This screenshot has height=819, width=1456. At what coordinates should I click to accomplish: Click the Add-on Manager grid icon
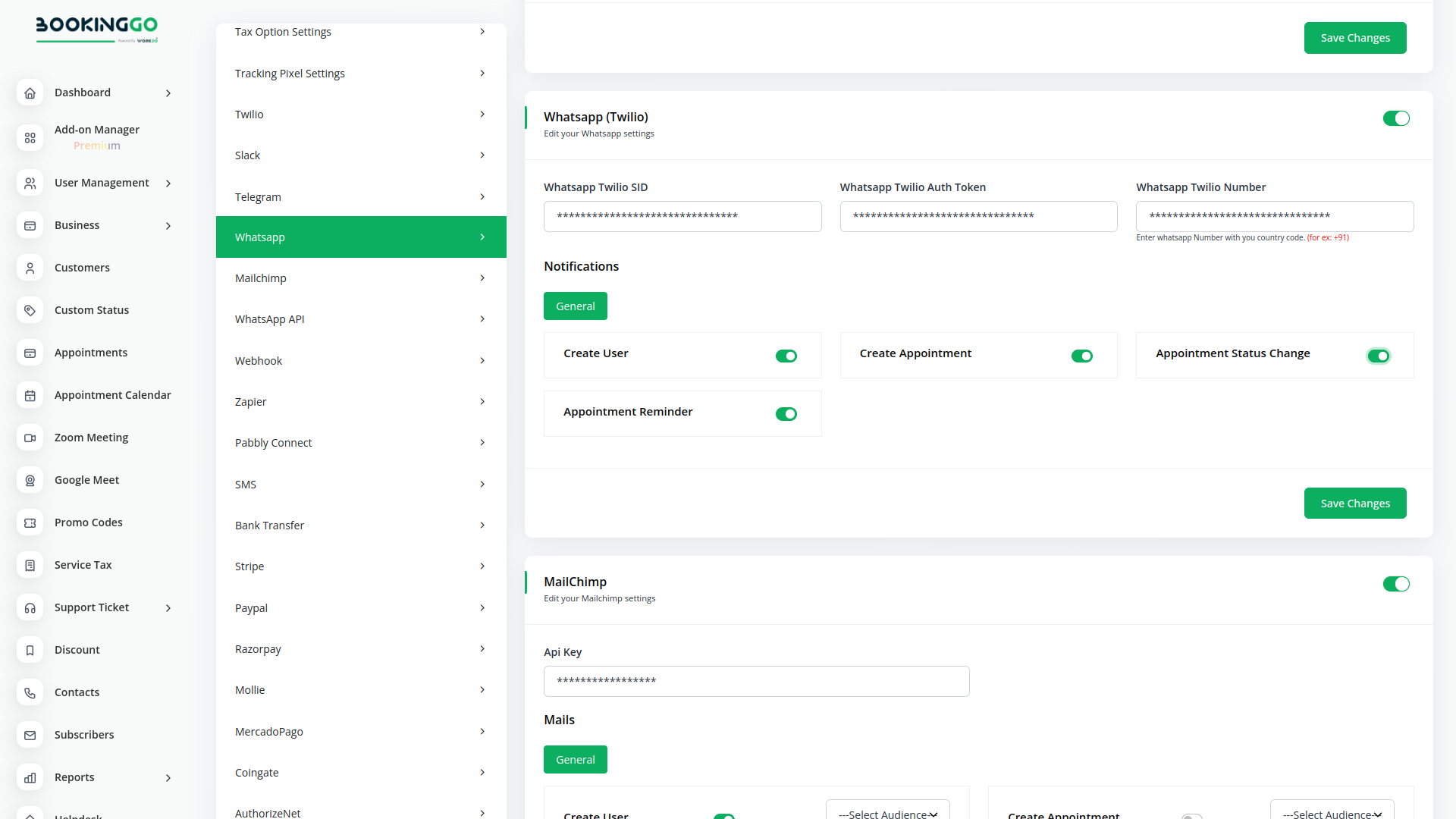coord(30,137)
